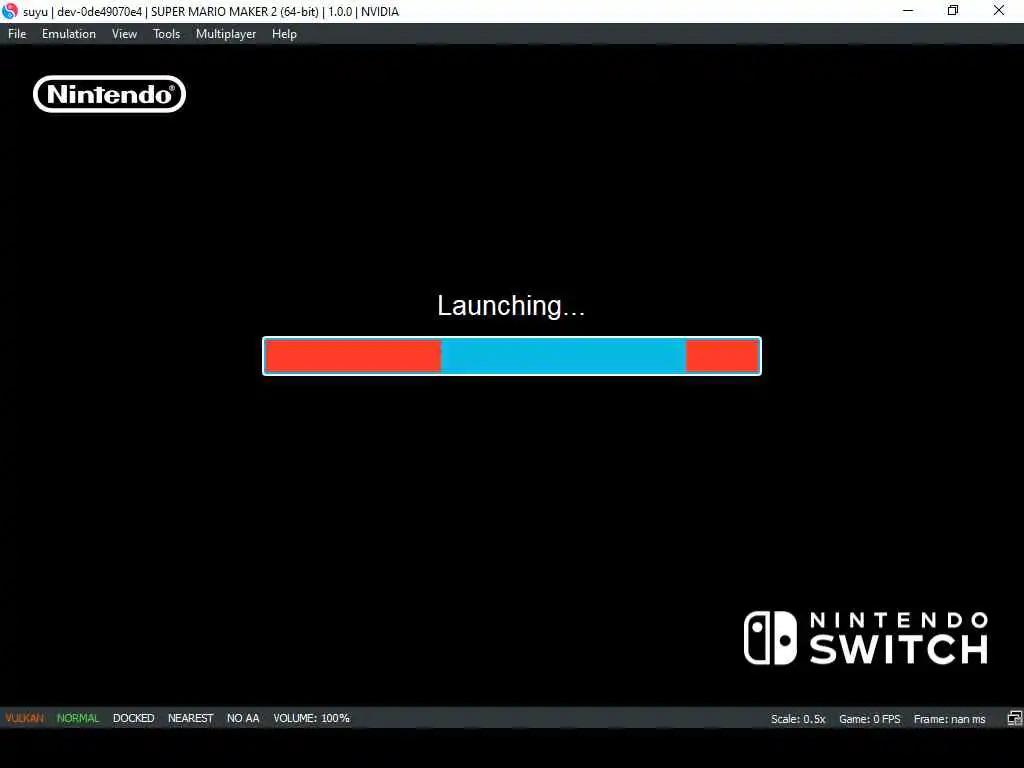Open the File menu
This screenshot has width=1024, height=768.
pyautogui.click(x=17, y=34)
